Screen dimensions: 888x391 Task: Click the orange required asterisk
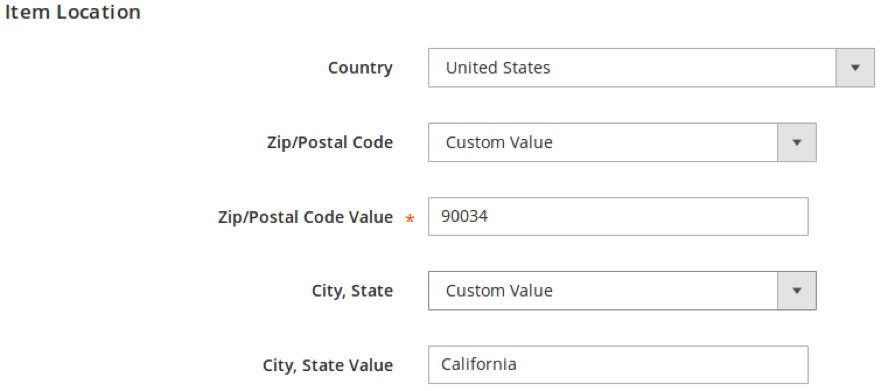[x=410, y=219]
